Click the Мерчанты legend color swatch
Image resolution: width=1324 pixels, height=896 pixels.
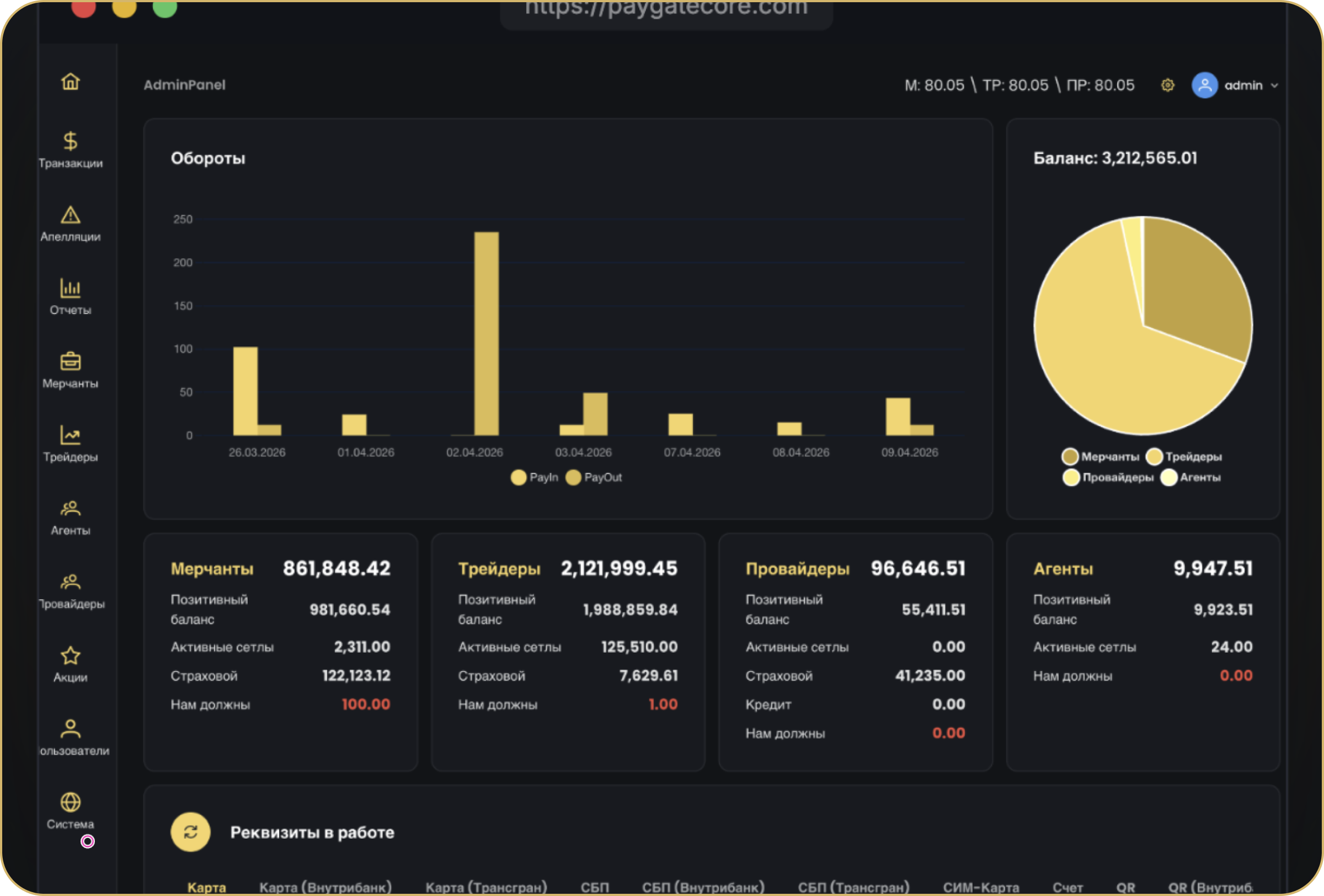[1070, 456]
